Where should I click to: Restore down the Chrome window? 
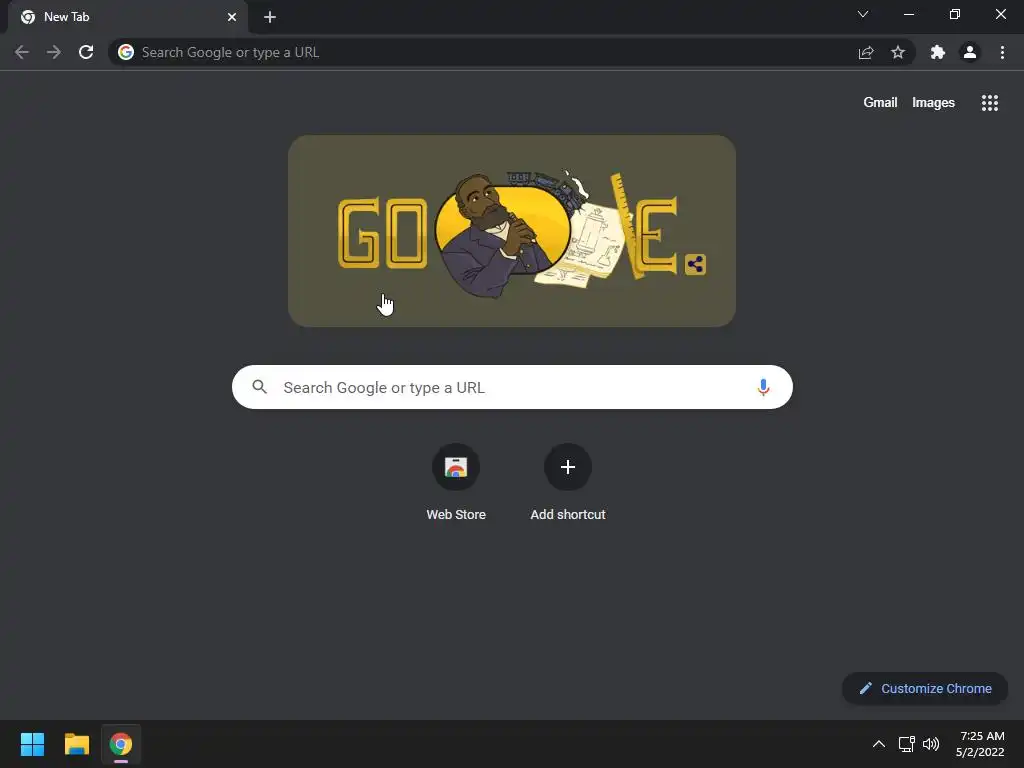955,14
